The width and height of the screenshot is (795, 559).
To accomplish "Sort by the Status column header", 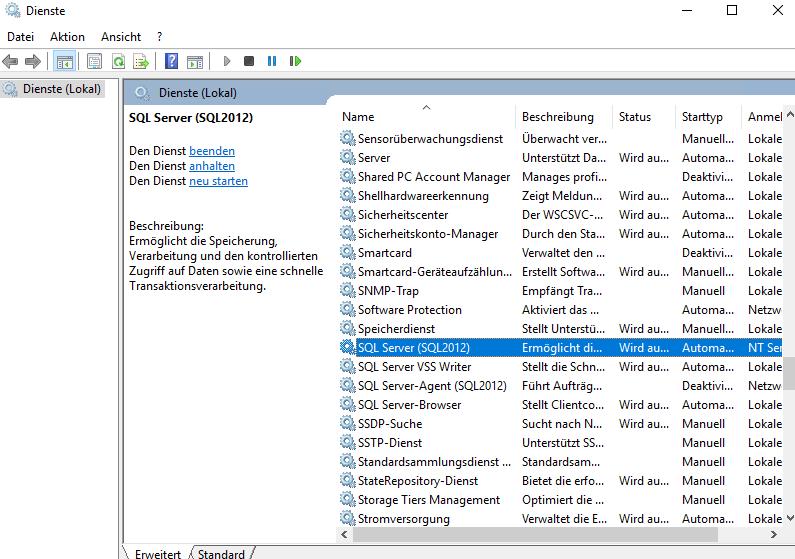I will 644,117.
